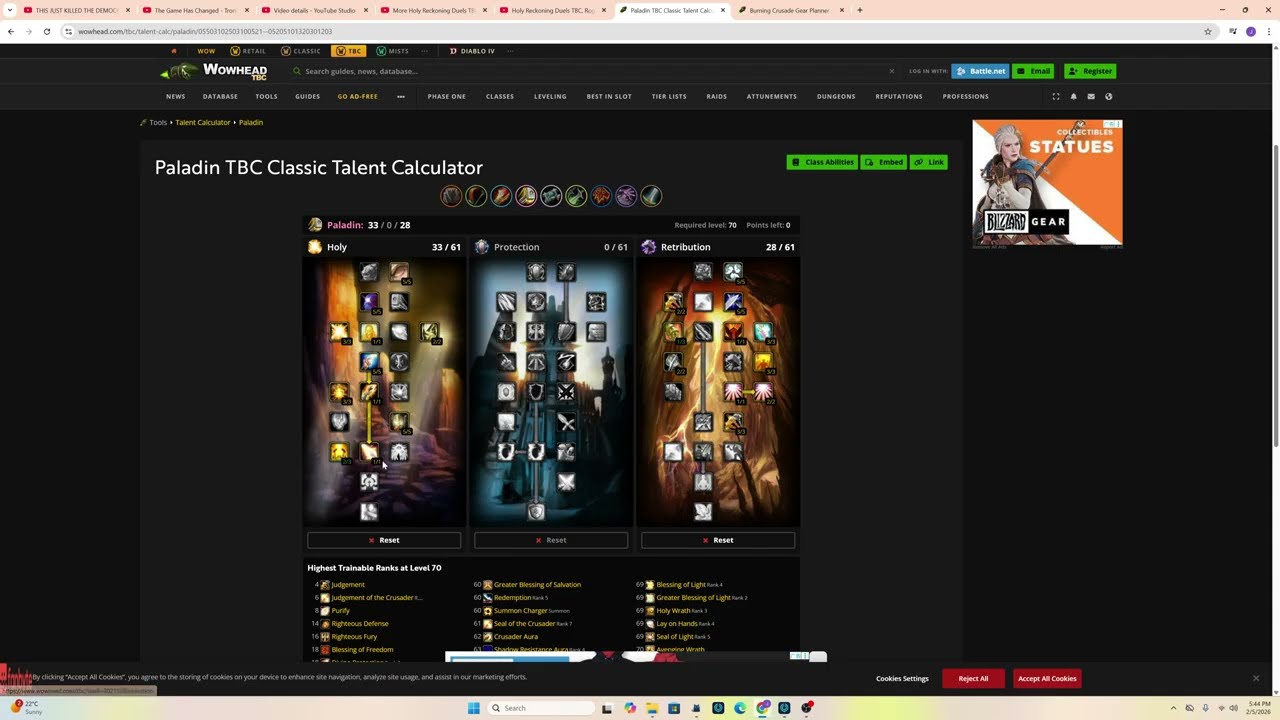Select the Priest class icon
The height and width of the screenshot is (720, 1280).
pyautogui.click(x=552, y=196)
